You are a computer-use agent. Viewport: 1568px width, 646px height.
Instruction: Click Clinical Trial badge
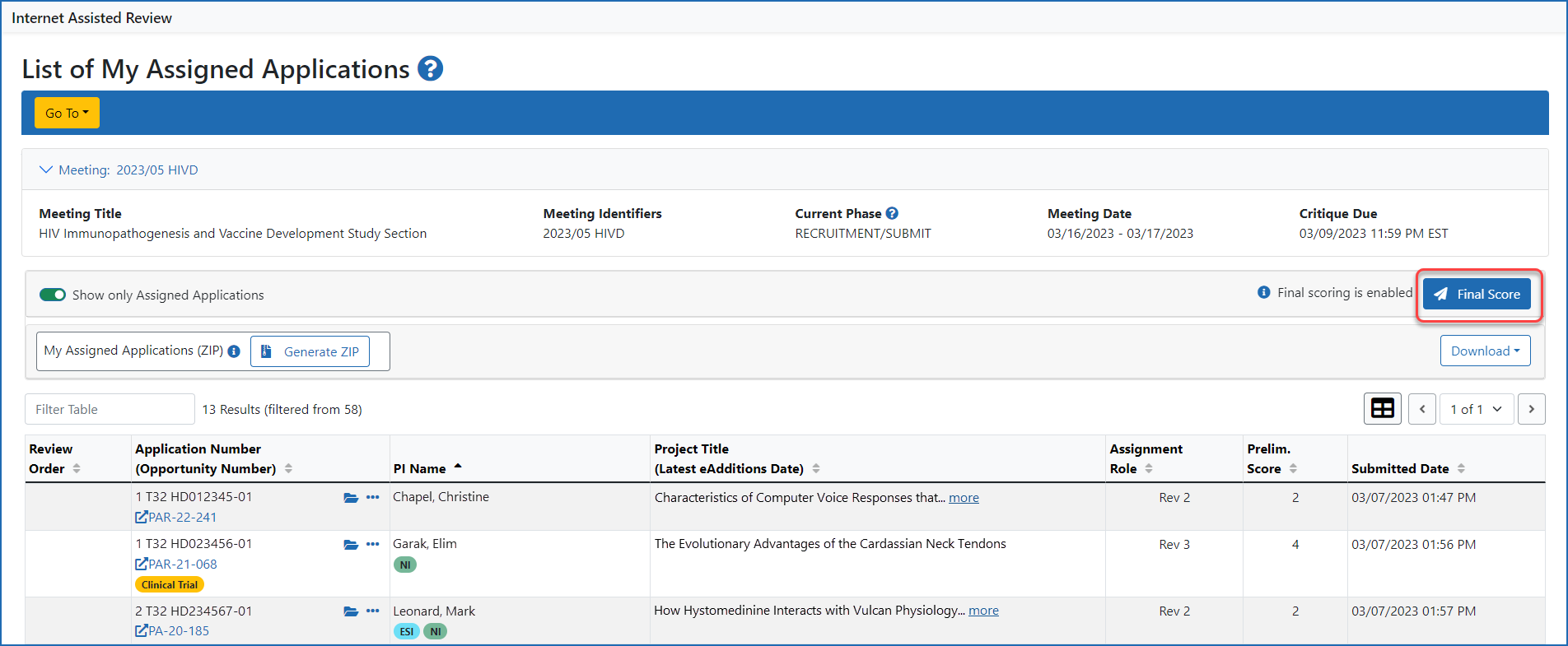pyautogui.click(x=169, y=585)
